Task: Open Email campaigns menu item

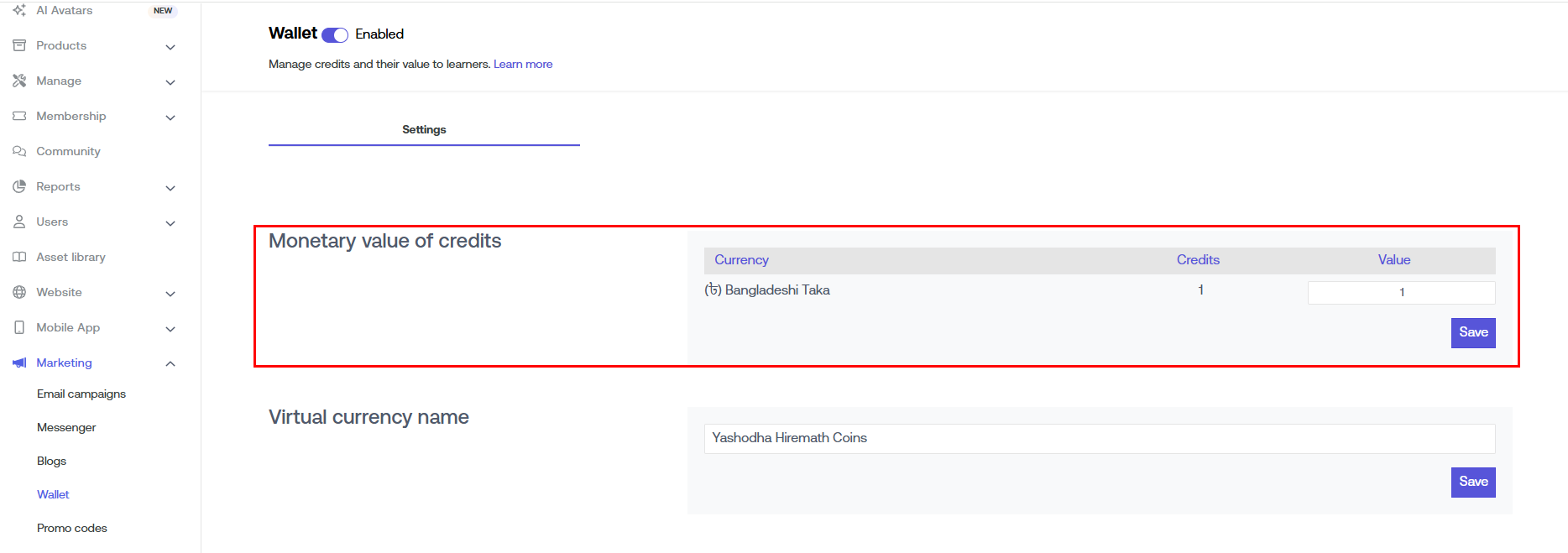Action: (x=81, y=394)
